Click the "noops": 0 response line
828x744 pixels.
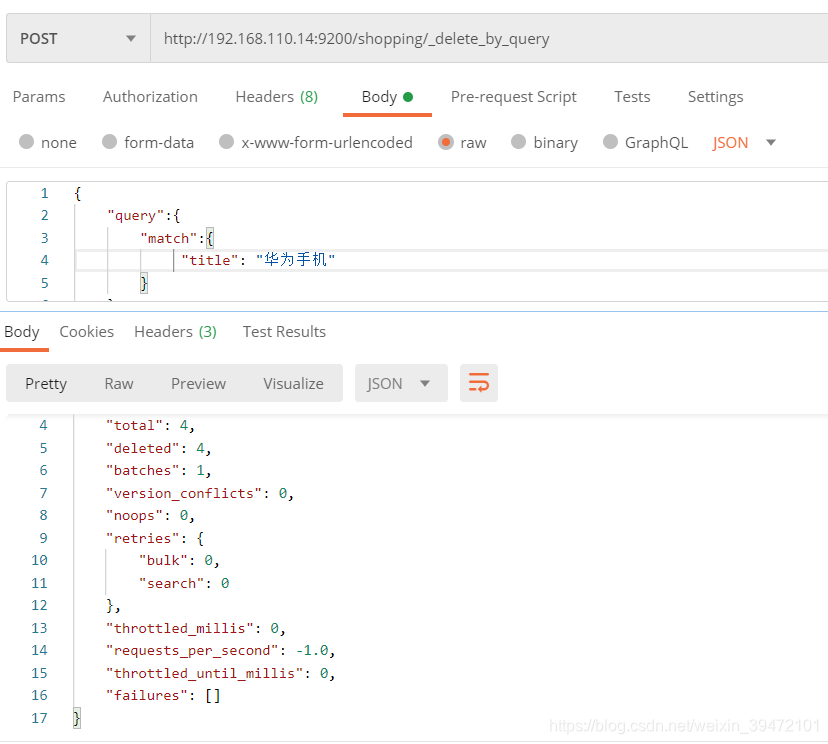tap(150, 515)
